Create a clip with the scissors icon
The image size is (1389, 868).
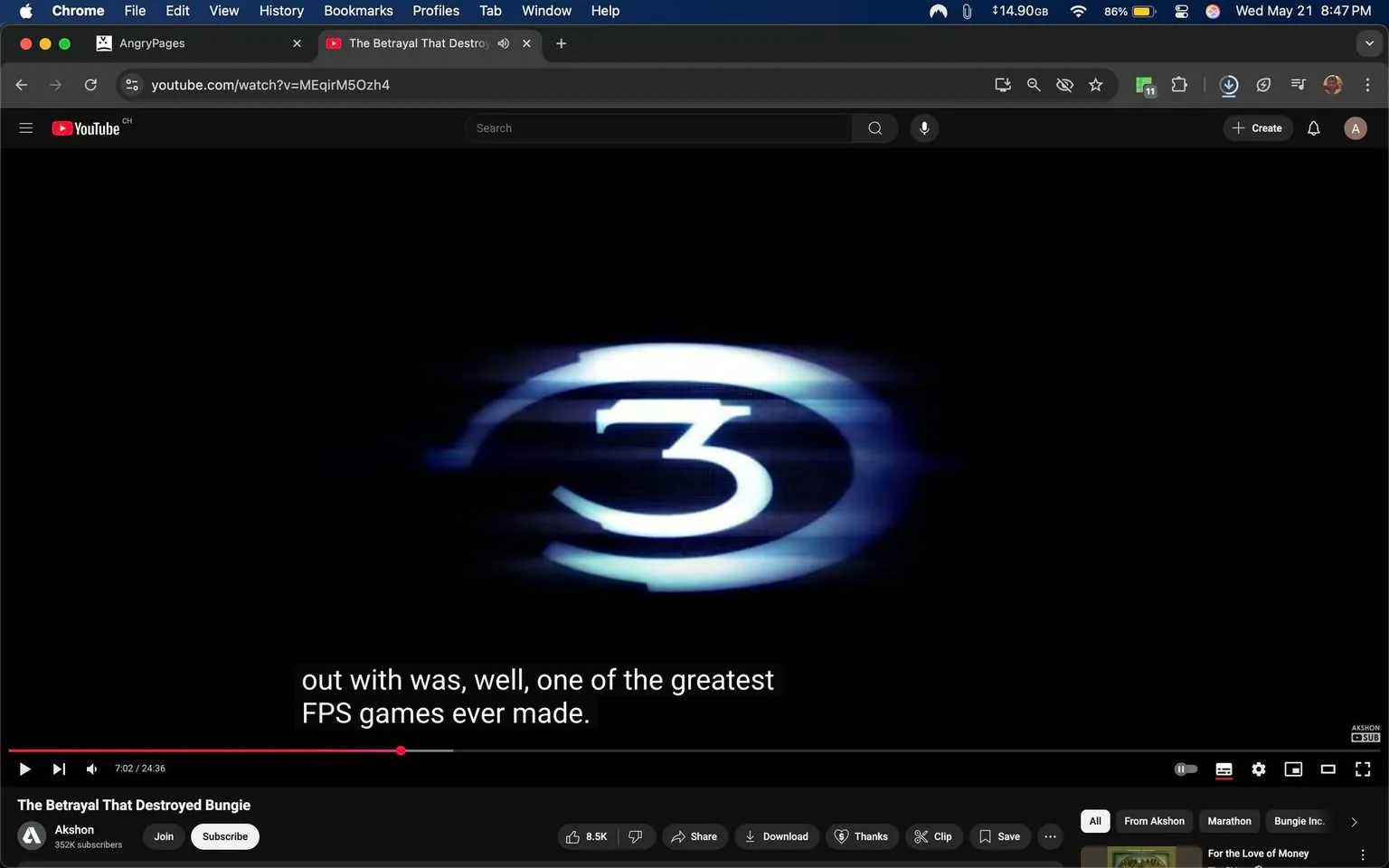933,836
